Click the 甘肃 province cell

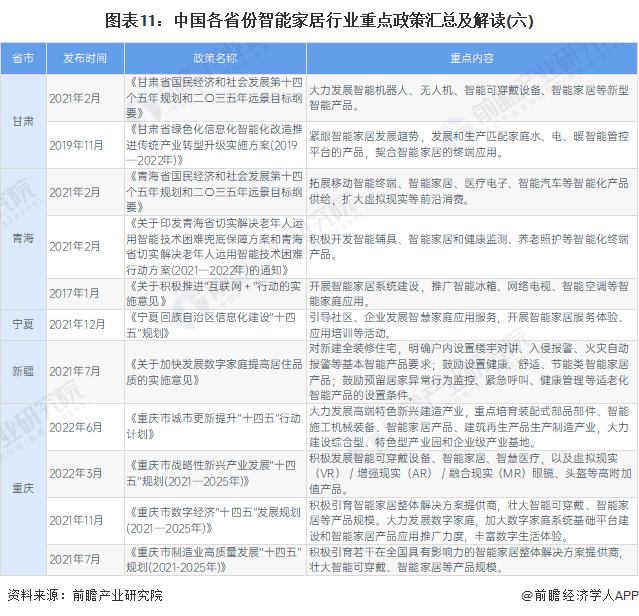[x=23, y=121]
